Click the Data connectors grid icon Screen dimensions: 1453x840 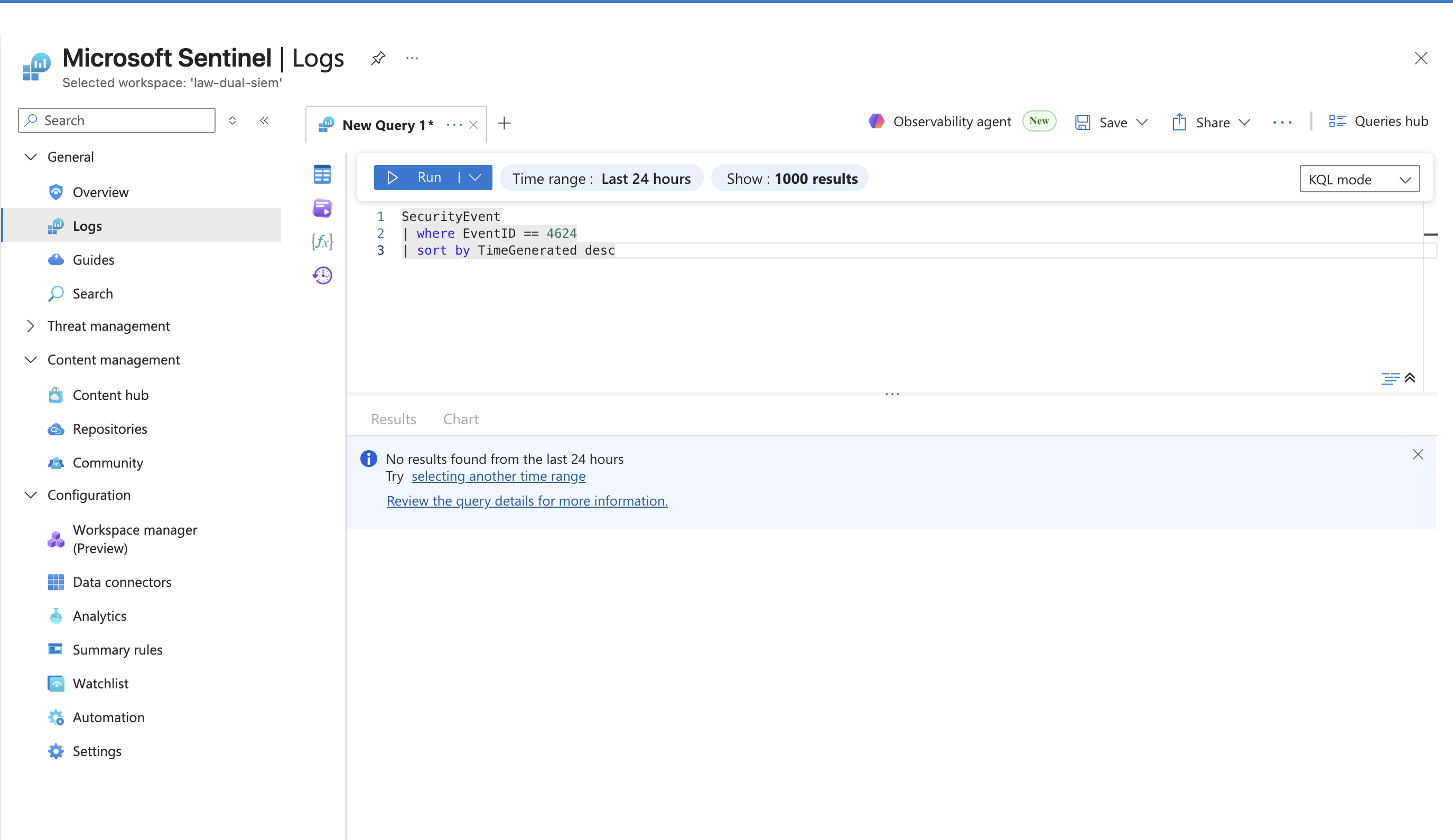coord(56,582)
